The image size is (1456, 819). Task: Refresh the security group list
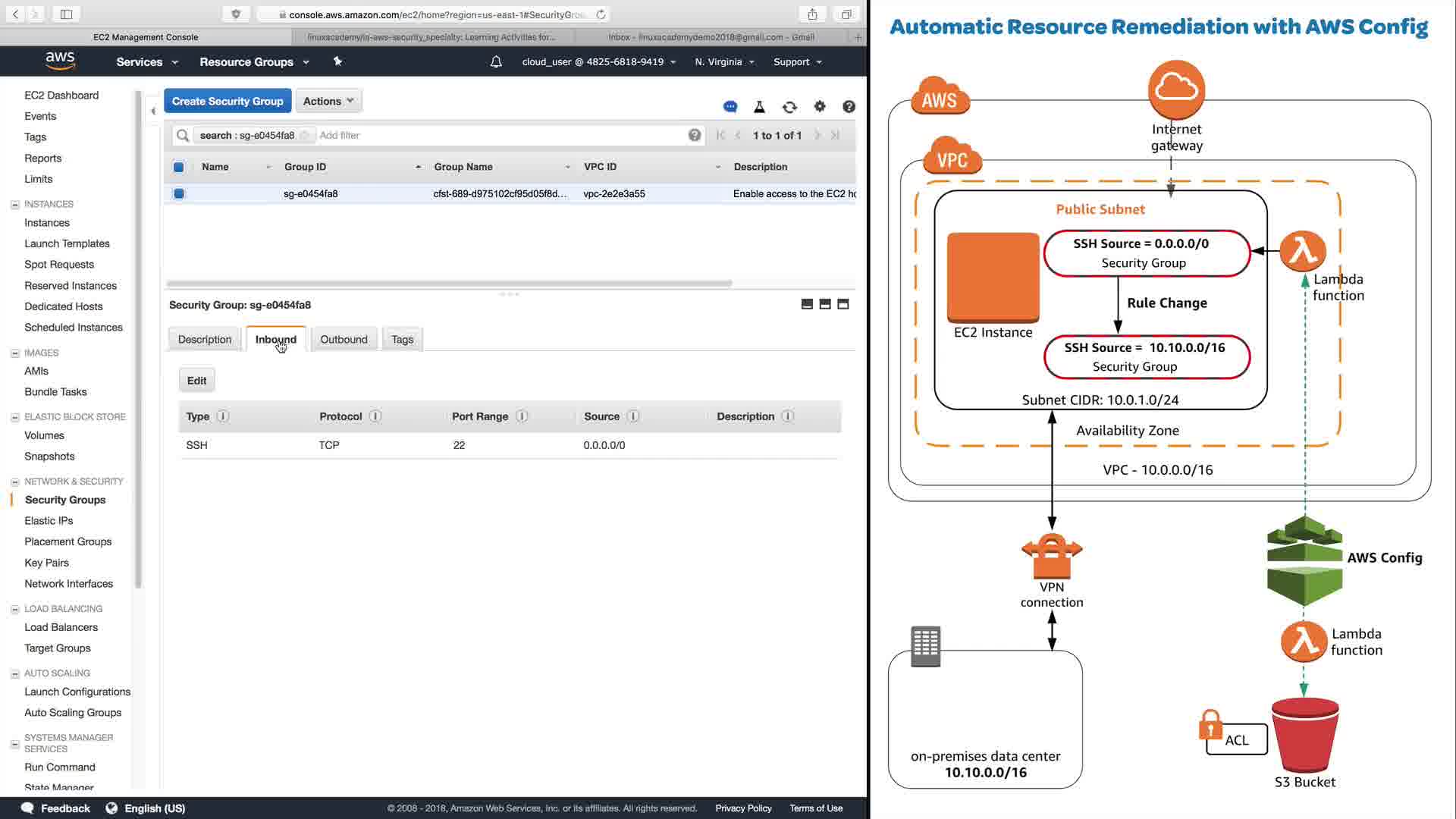click(x=789, y=107)
